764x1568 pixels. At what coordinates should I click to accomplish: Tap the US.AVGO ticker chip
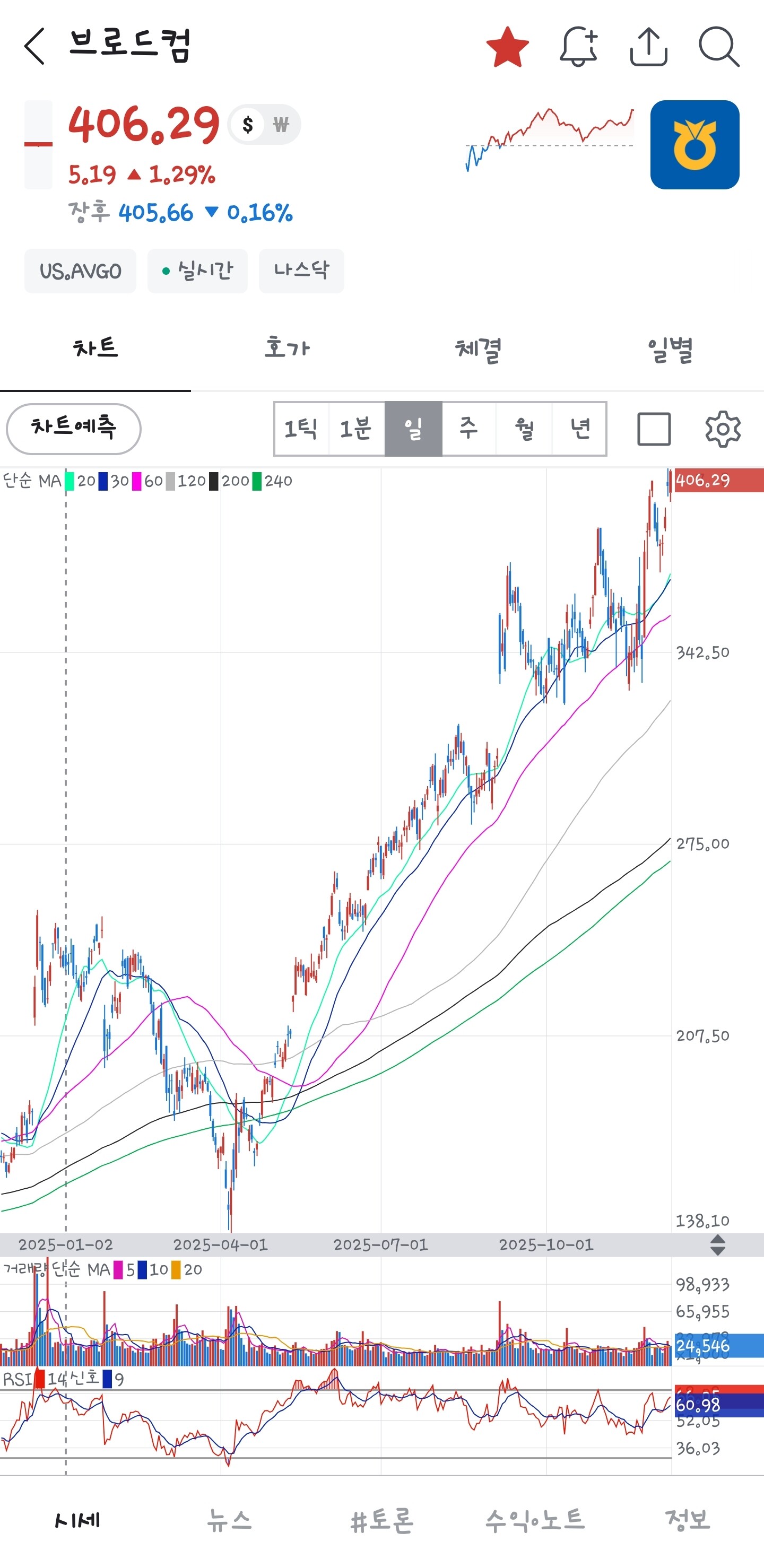(80, 271)
